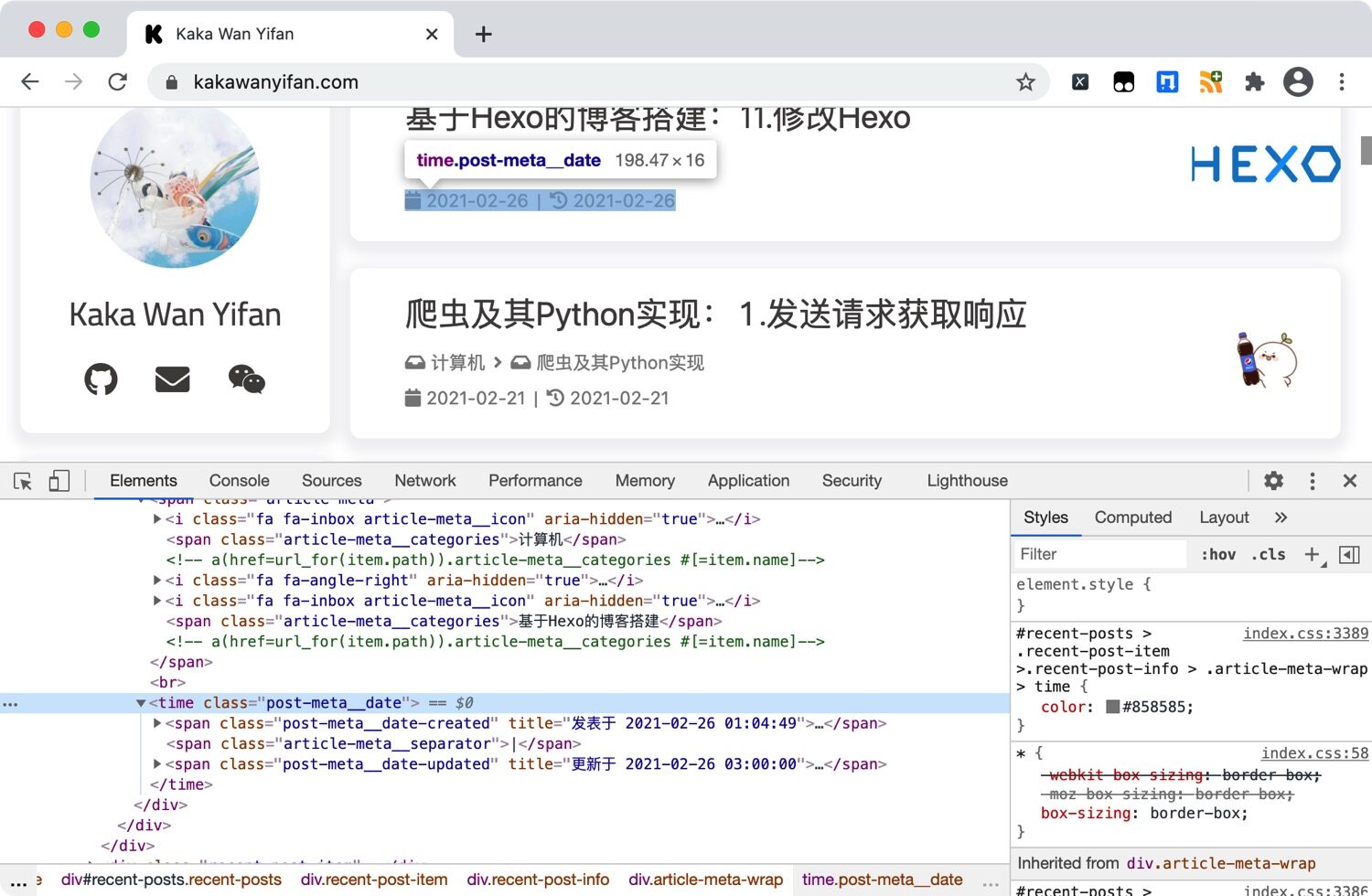Click the #858585 color swatch

point(1112,707)
